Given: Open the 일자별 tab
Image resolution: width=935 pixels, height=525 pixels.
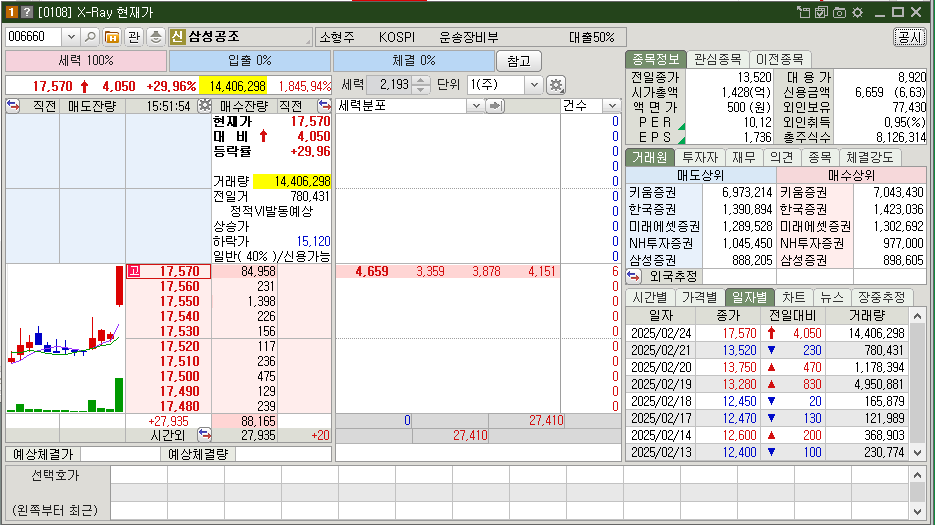Looking at the screenshot, I should [750, 297].
